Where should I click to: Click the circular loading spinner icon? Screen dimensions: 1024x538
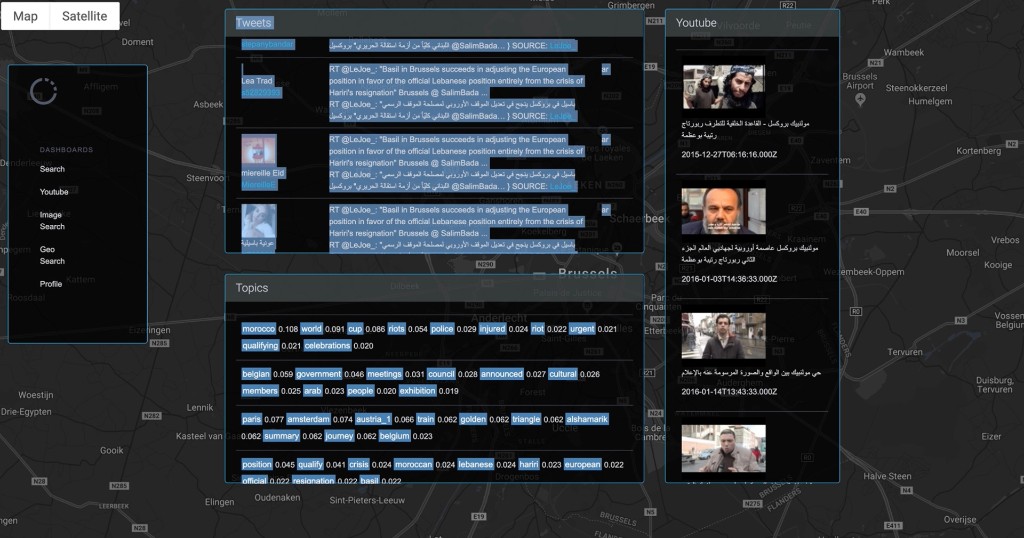(x=44, y=91)
